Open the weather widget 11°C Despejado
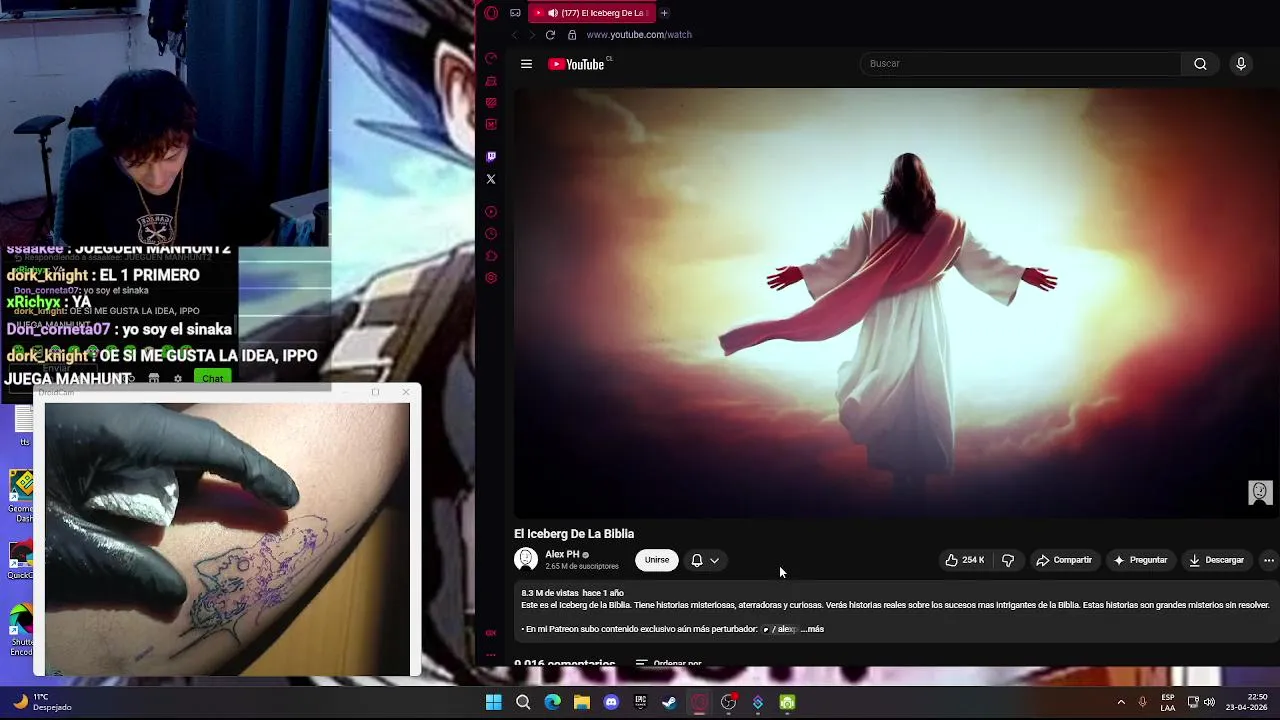The height and width of the screenshot is (720, 1280). [x=42, y=702]
